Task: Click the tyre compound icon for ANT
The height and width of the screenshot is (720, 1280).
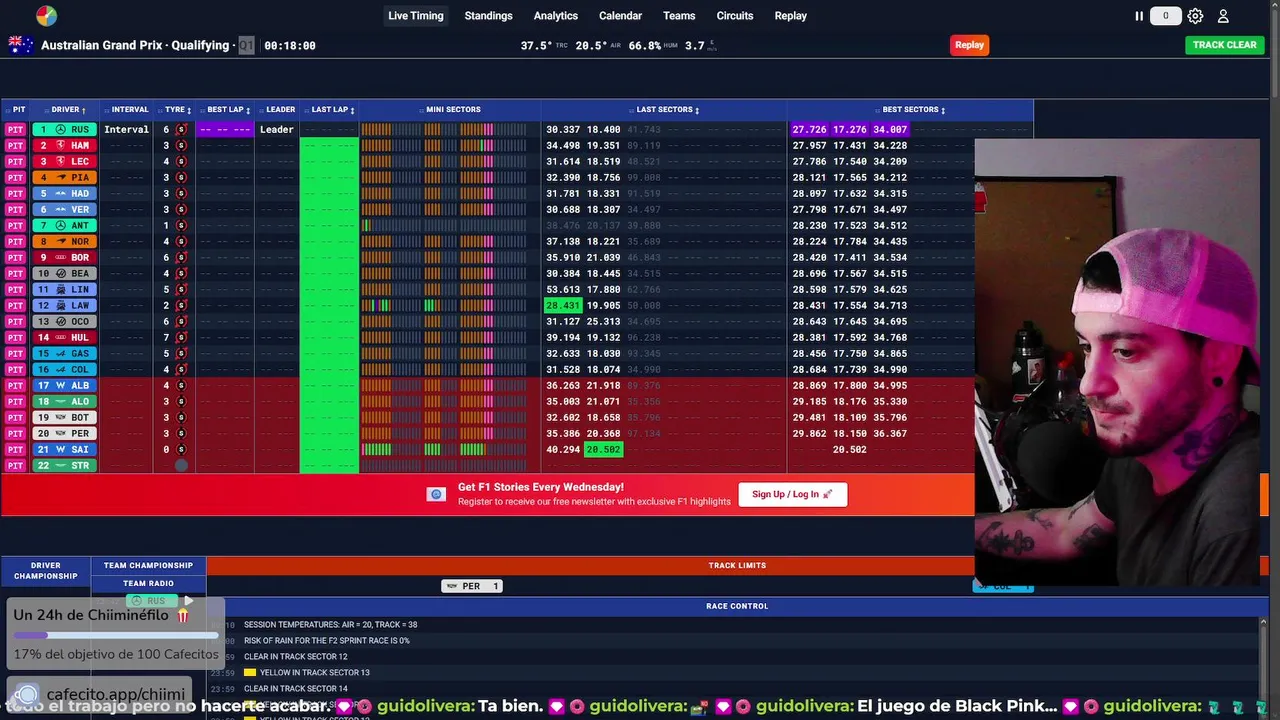Action: (181, 226)
